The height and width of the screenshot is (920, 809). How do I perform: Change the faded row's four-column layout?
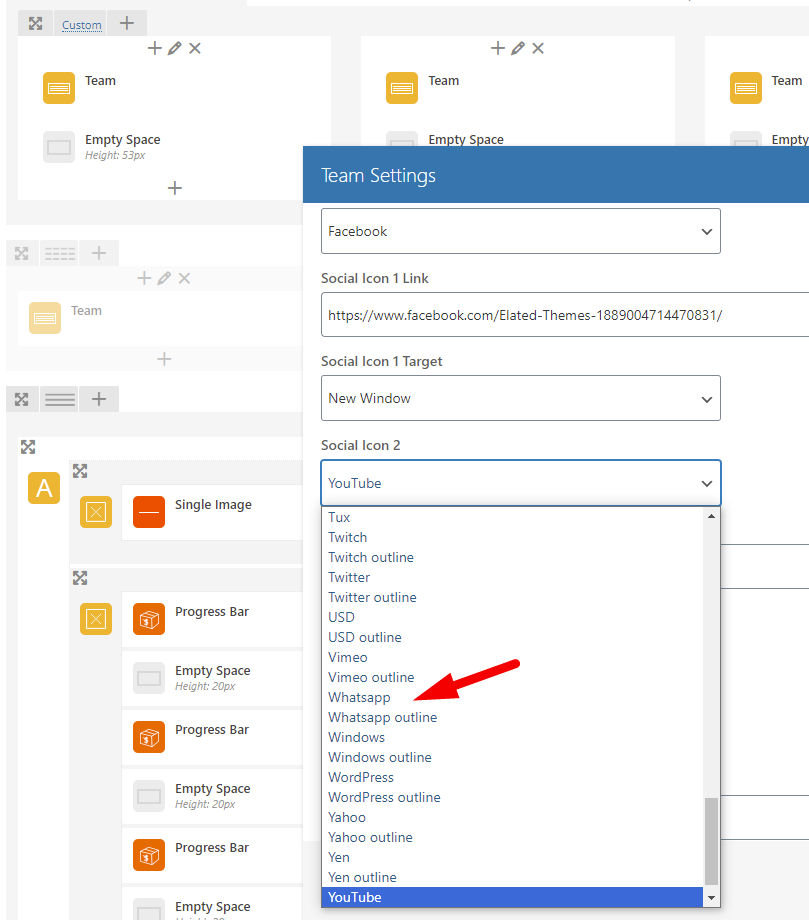(x=60, y=253)
